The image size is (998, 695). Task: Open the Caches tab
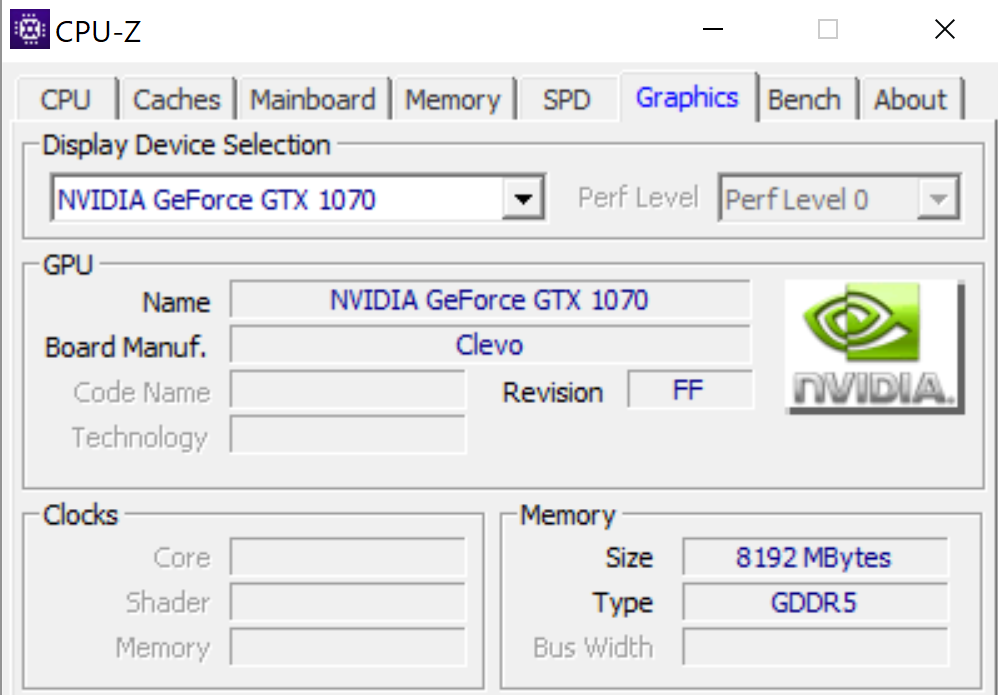[x=176, y=99]
